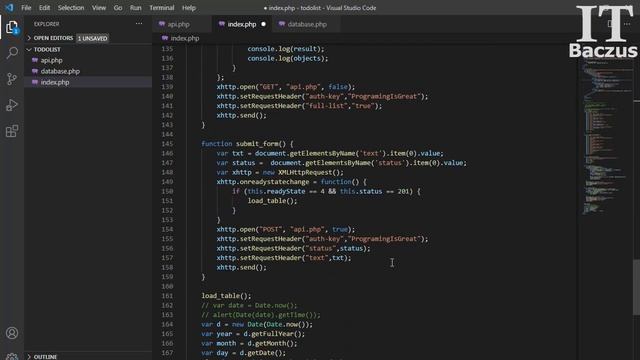Open the Run and Debug view
The image size is (640, 360).
pyautogui.click(x=12, y=105)
